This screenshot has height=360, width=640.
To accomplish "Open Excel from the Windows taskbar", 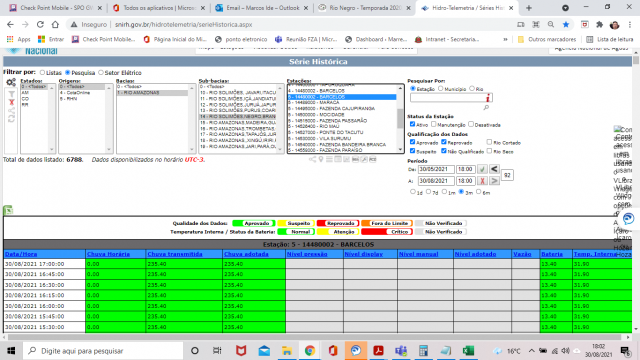I will [x=469, y=351].
